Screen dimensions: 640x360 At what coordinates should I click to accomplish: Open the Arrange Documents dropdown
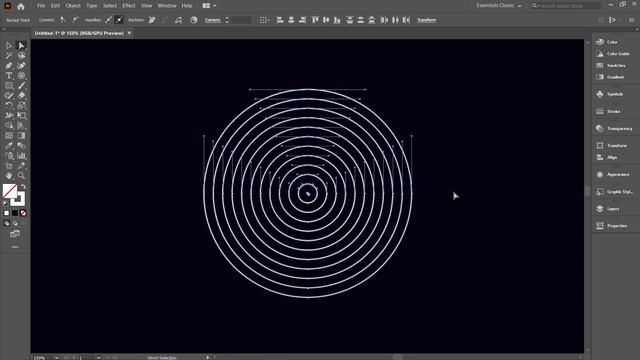point(209,6)
